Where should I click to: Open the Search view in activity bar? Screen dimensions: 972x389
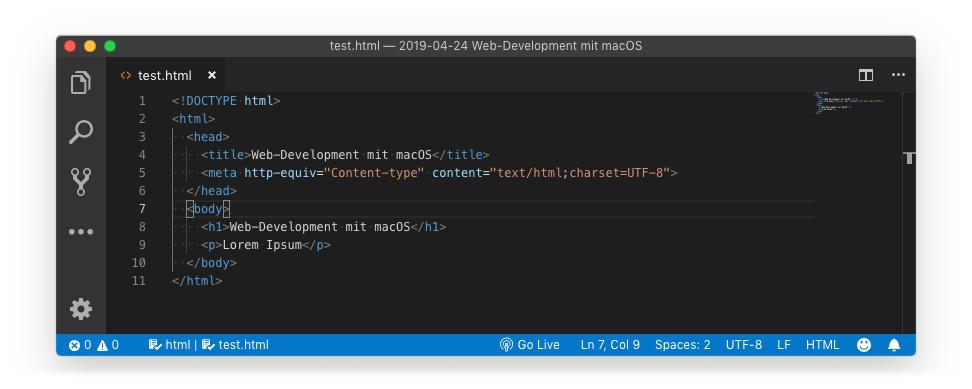[x=81, y=132]
